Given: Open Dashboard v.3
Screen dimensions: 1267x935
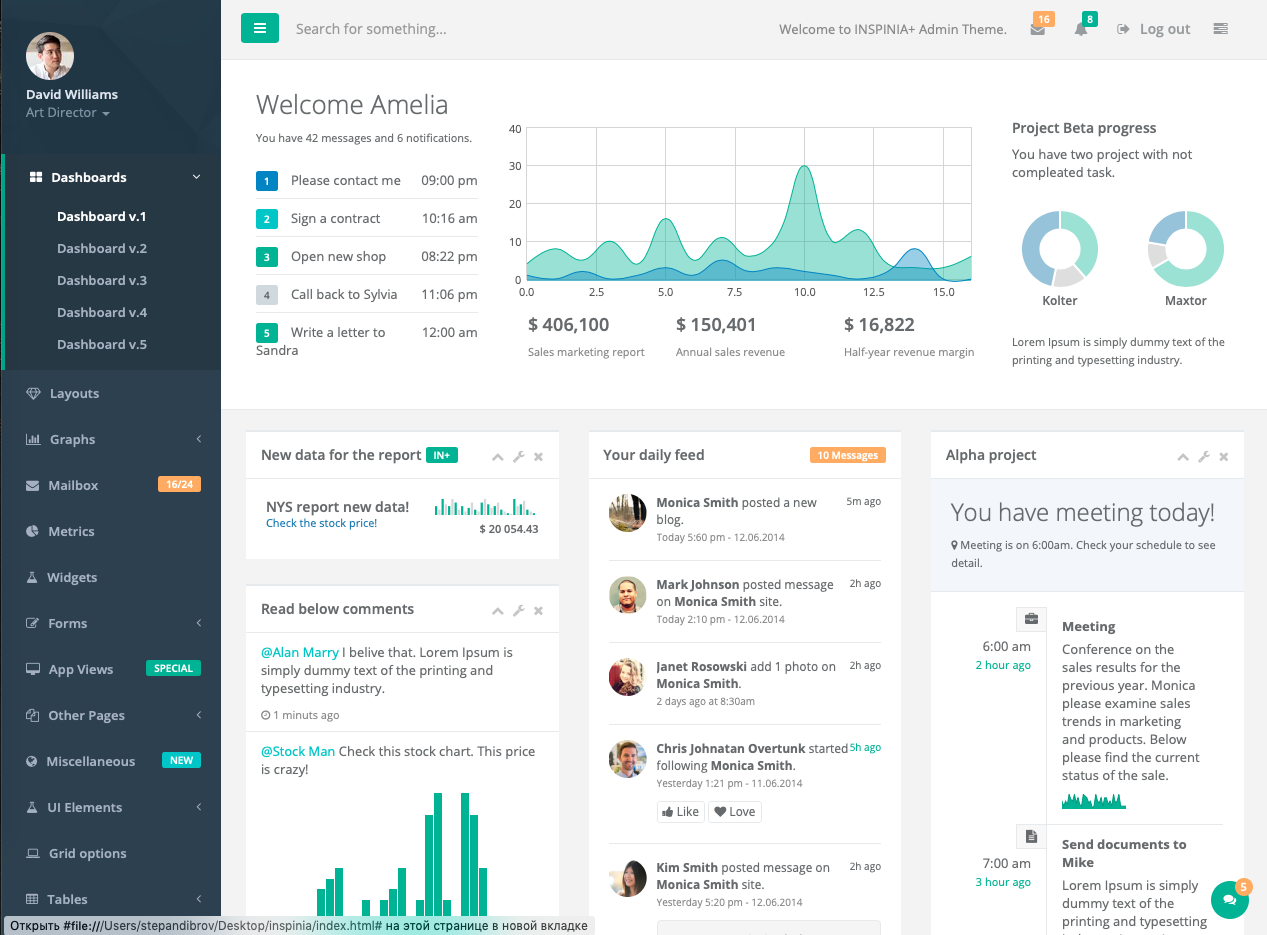Looking at the screenshot, I should tap(102, 280).
